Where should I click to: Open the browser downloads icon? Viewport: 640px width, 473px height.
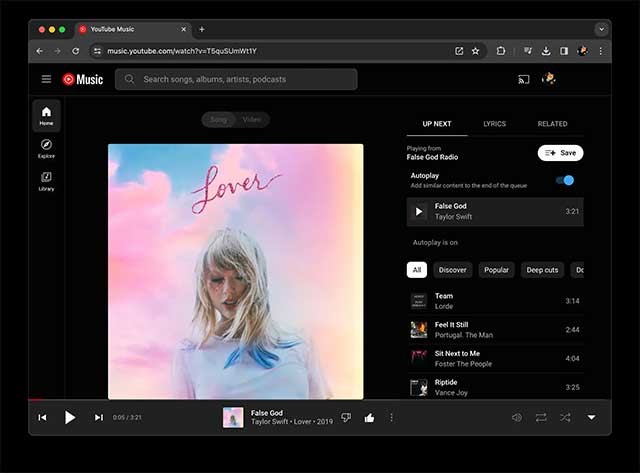coord(546,51)
